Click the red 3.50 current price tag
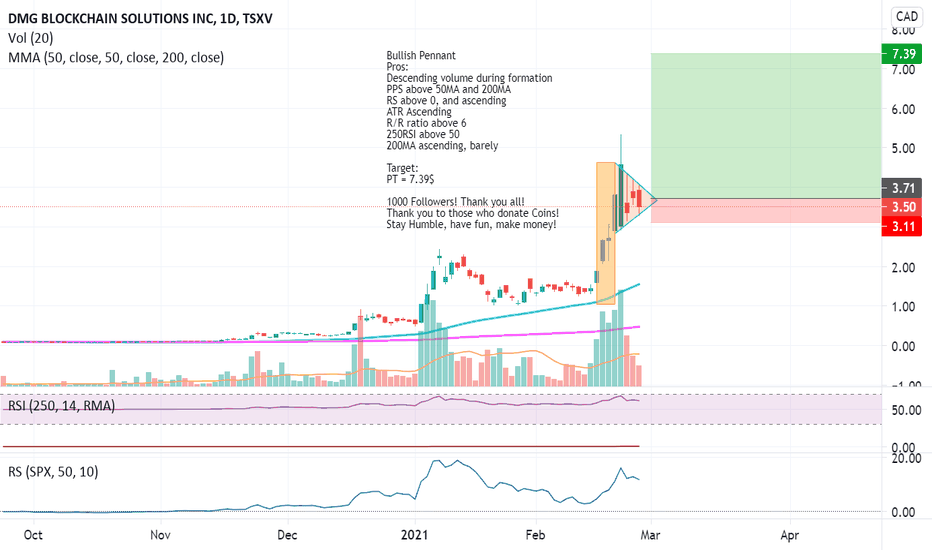This screenshot has width=932, height=550. (902, 207)
